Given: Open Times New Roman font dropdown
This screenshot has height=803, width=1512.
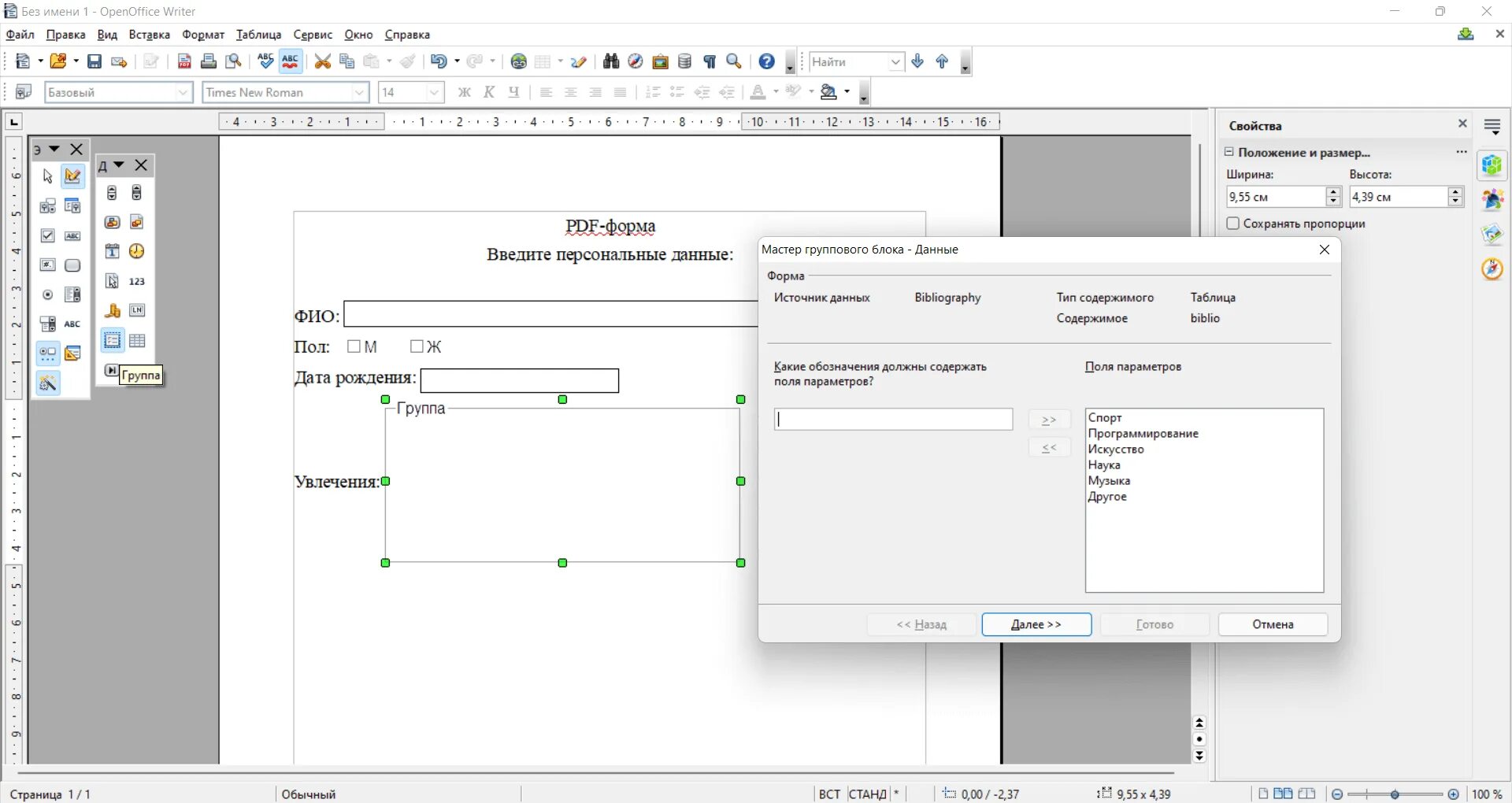Looking at the screenshot, I should click(359, 92).
